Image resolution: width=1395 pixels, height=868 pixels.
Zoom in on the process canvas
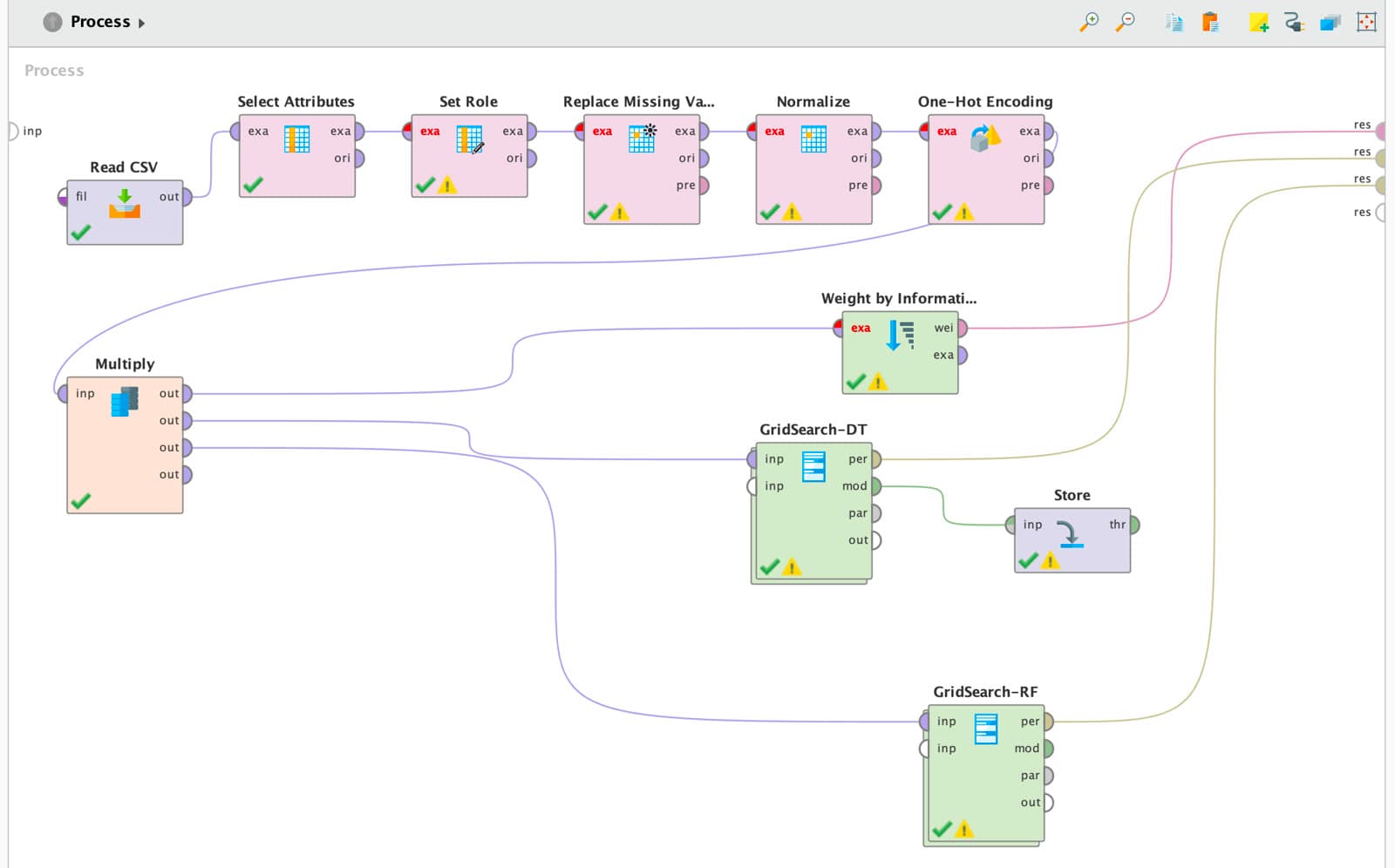[1089, 22]
